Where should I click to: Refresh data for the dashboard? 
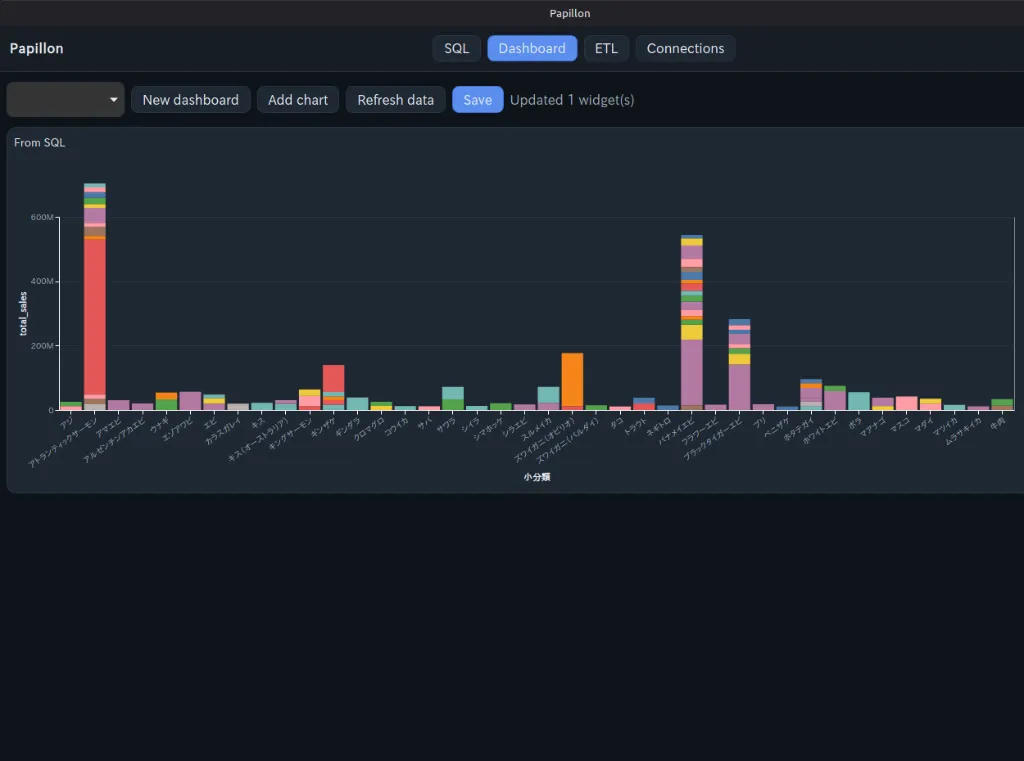click(395, 100)
